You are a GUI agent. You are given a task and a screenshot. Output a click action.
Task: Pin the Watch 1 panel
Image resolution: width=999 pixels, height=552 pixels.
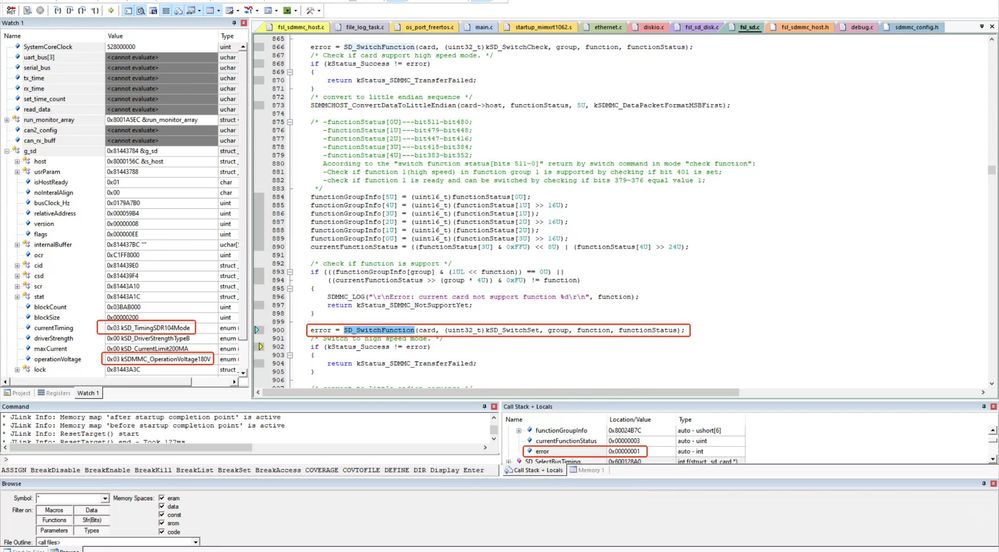click(x=234, y=23)
